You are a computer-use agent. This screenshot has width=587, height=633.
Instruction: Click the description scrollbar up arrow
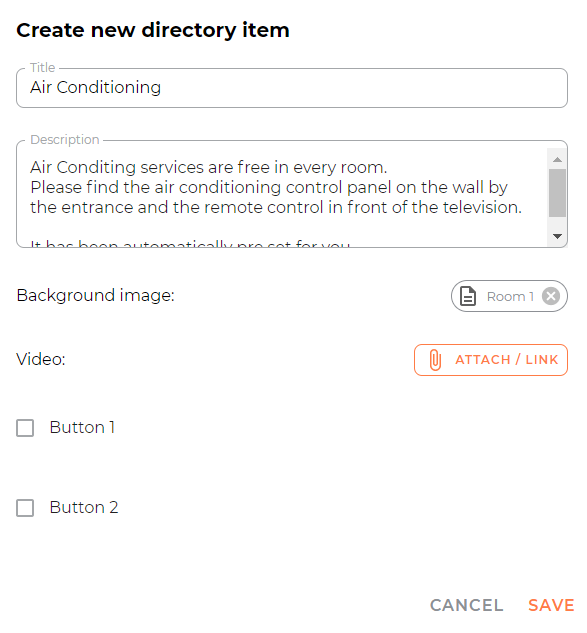point(558,159)
